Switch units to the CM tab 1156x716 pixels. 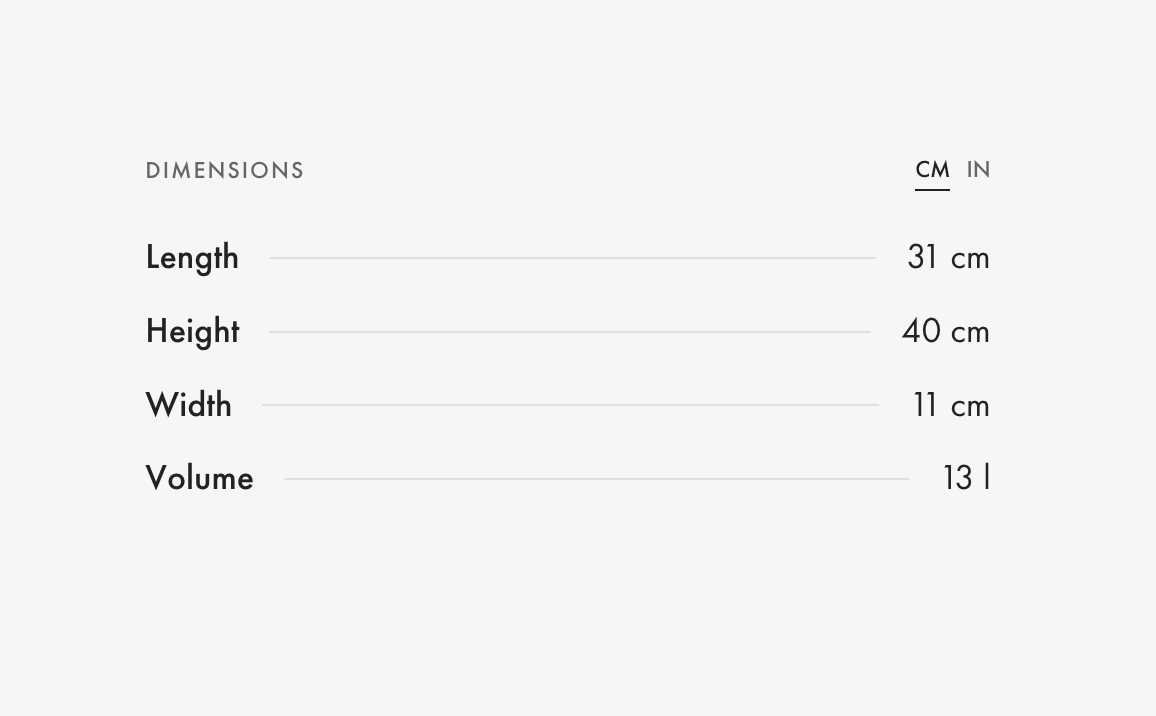[932, 170]
